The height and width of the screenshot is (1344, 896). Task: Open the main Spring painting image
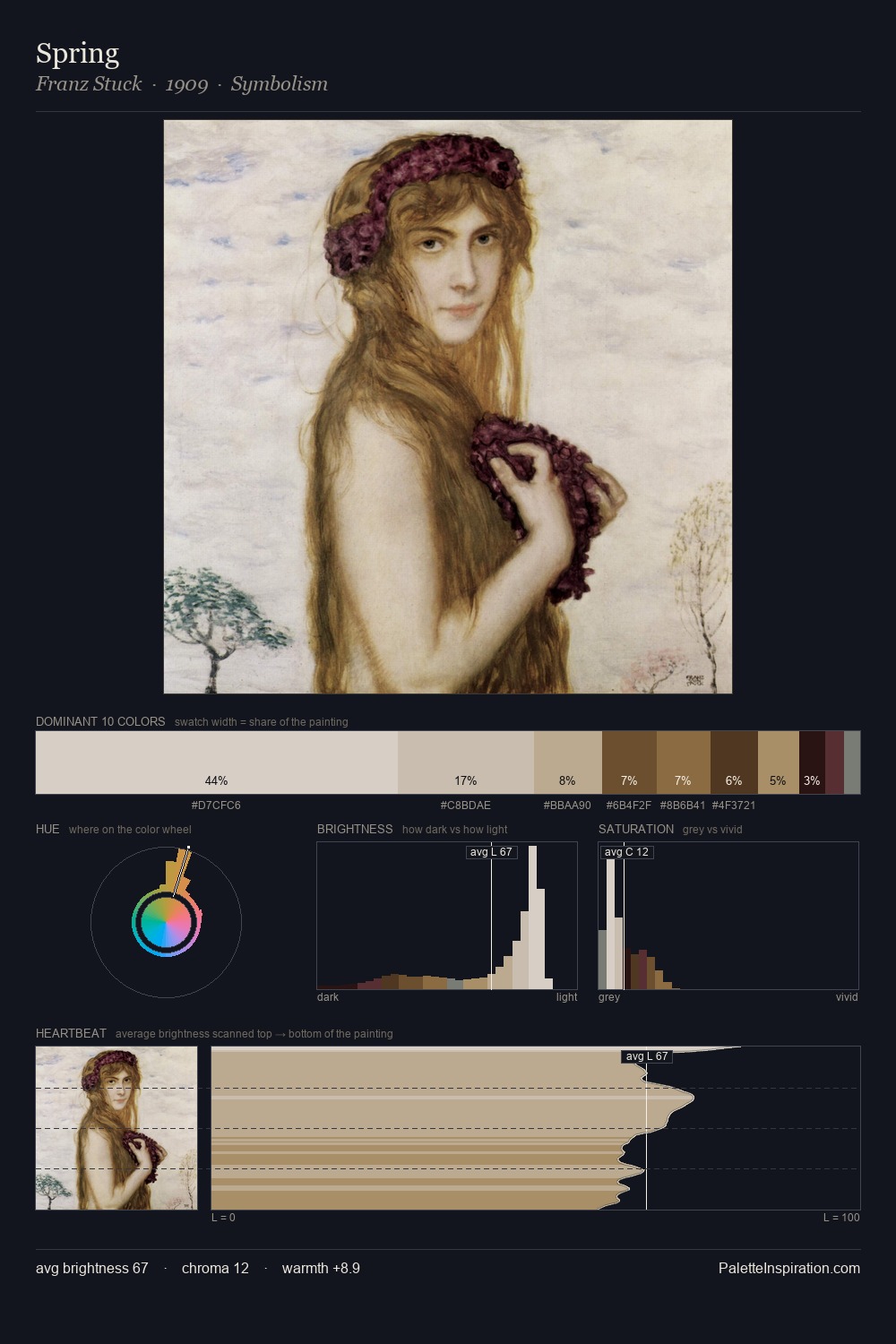tap(448, 407)
